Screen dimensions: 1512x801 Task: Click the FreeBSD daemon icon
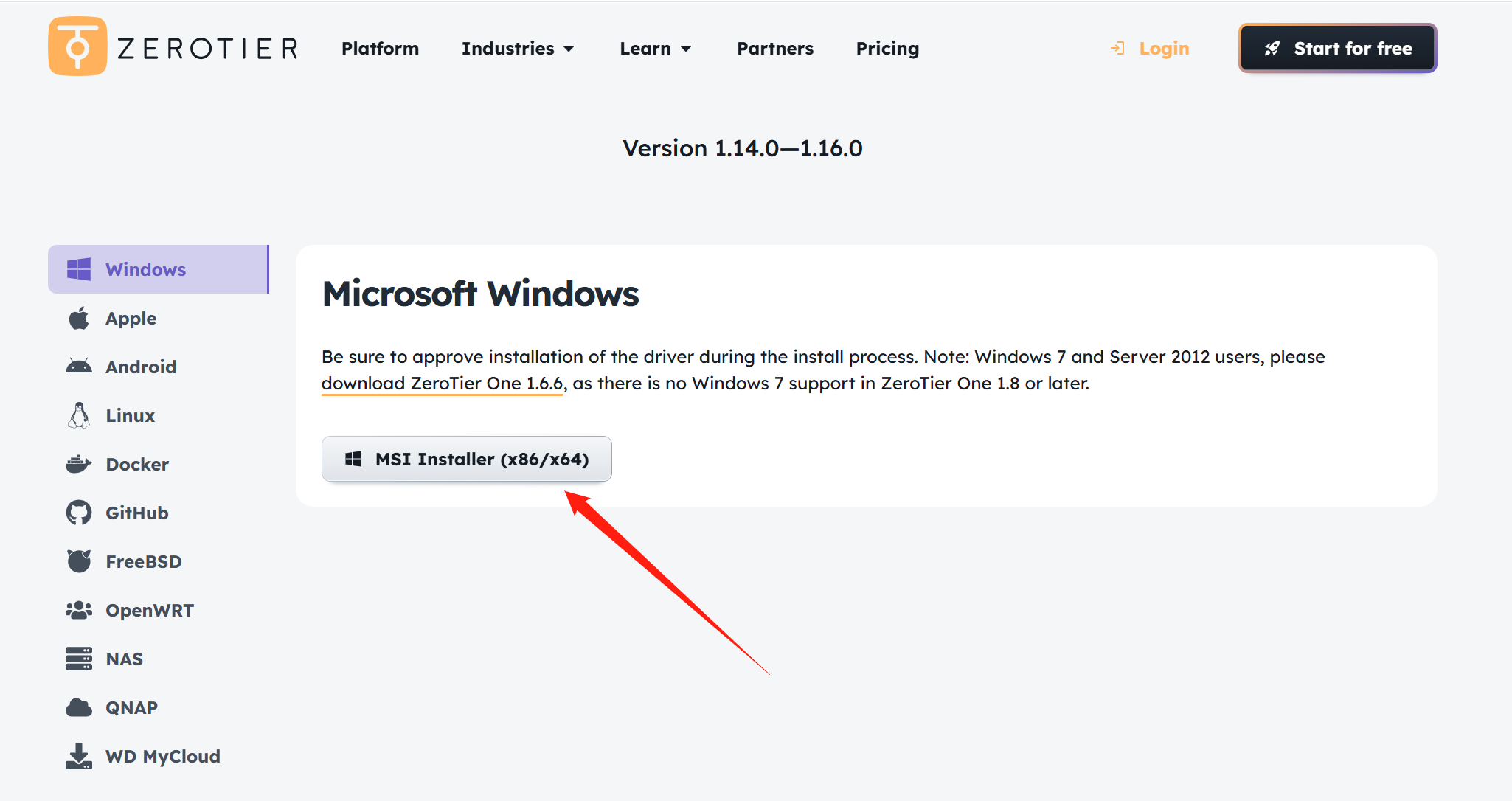[79, 561]
